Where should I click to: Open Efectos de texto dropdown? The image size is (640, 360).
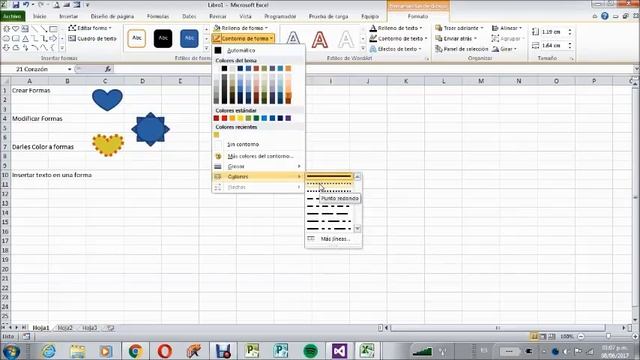[x=396, y=49]
